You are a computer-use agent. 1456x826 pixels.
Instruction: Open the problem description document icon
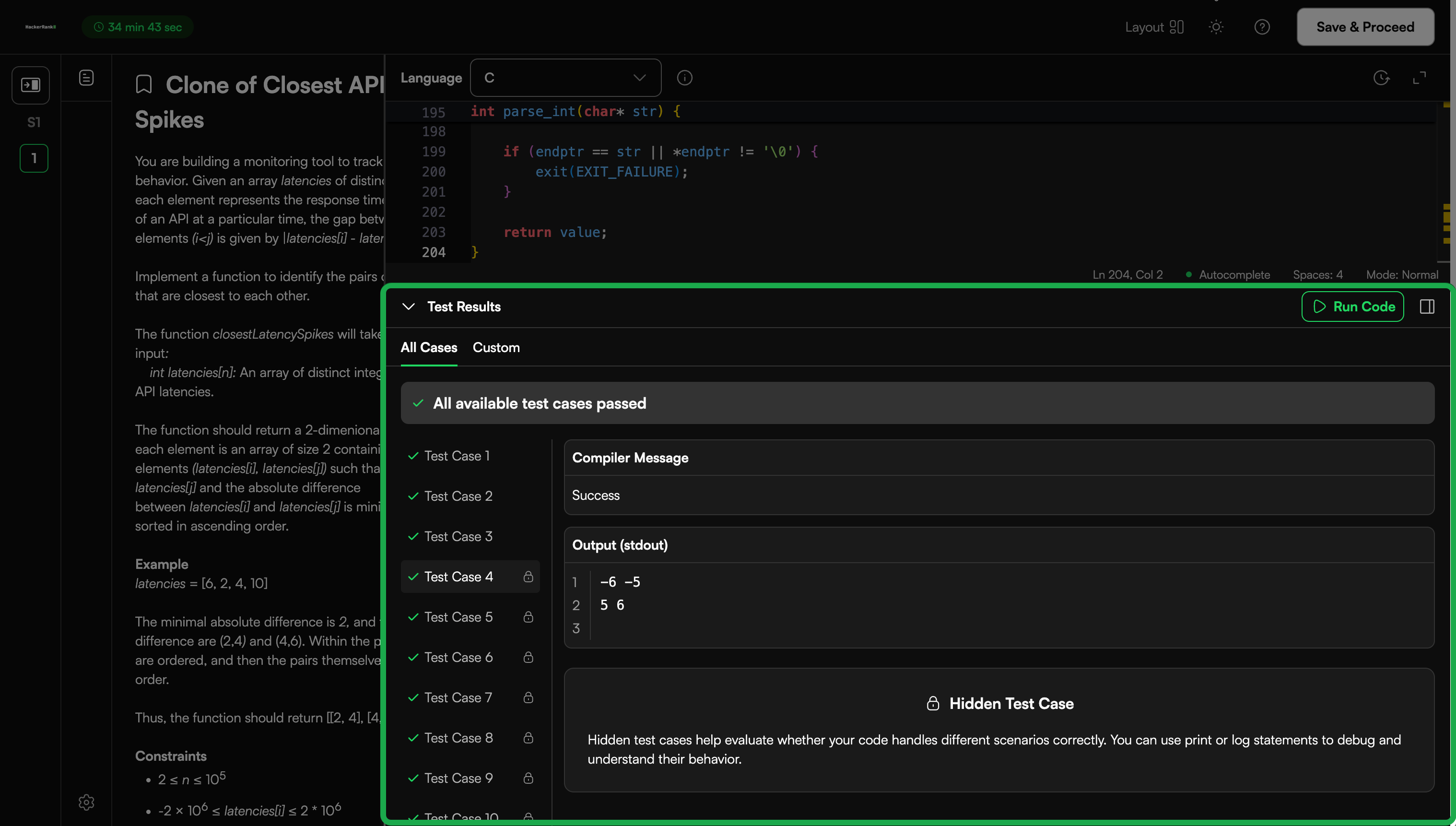pyautogui.click(x=86, y=78)
